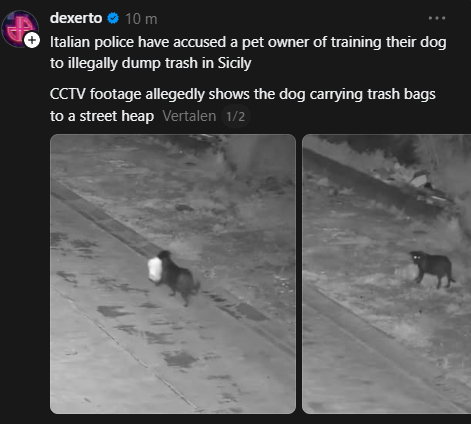Click the dog carrying the bag in the first photo

178,277
